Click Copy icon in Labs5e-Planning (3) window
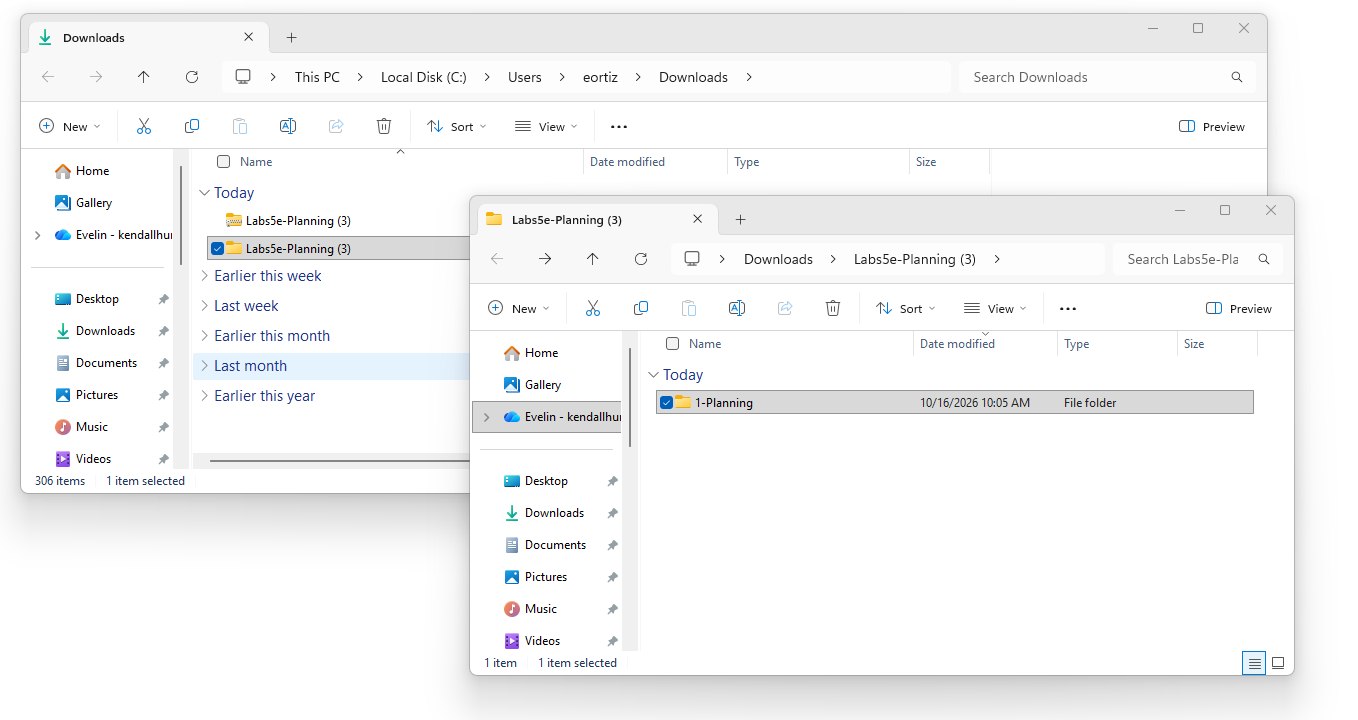The width and height of the screenshot is (1358, 720). pyautogui.click(x=641, y=309)
